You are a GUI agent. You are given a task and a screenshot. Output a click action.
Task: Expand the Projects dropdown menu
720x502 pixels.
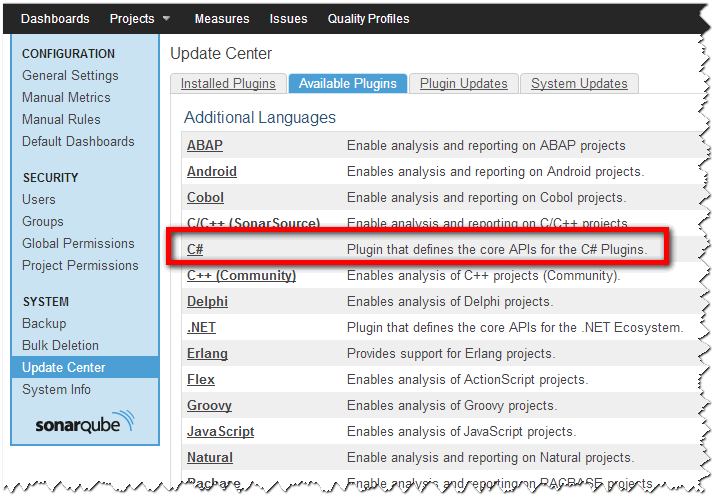[138, 18]
